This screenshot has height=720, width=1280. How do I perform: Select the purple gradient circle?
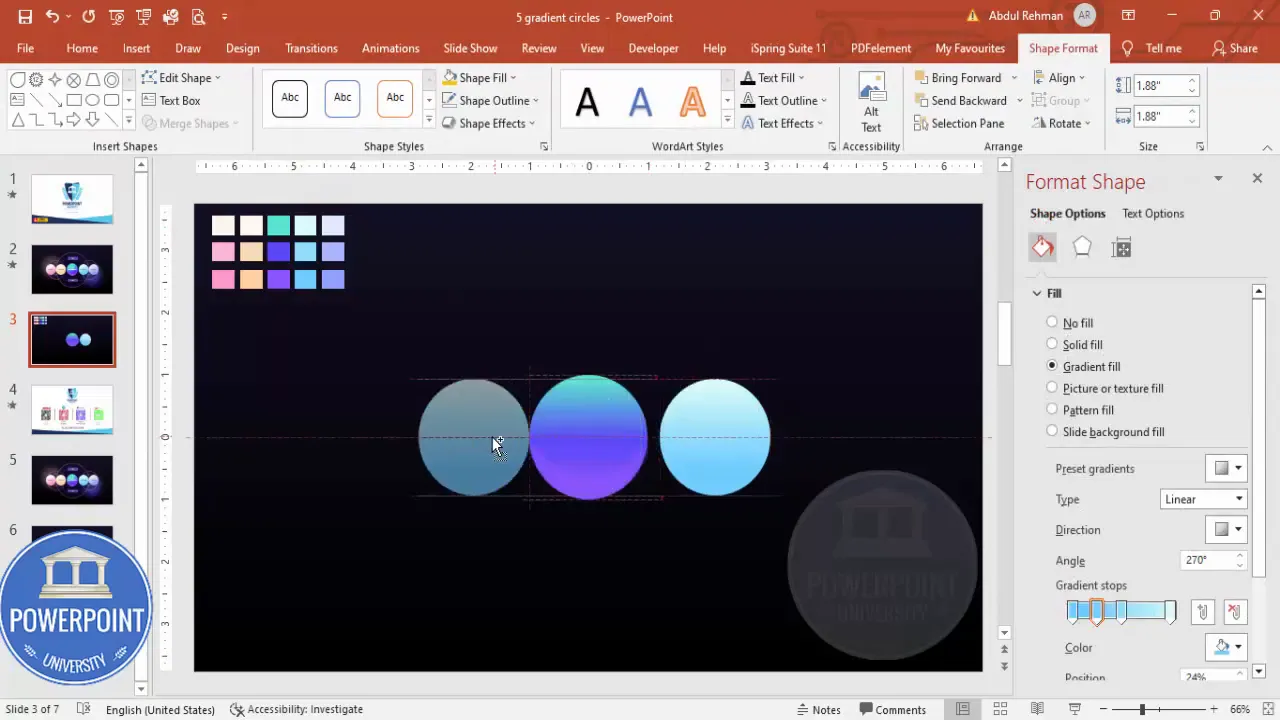[x=588, y=437]
